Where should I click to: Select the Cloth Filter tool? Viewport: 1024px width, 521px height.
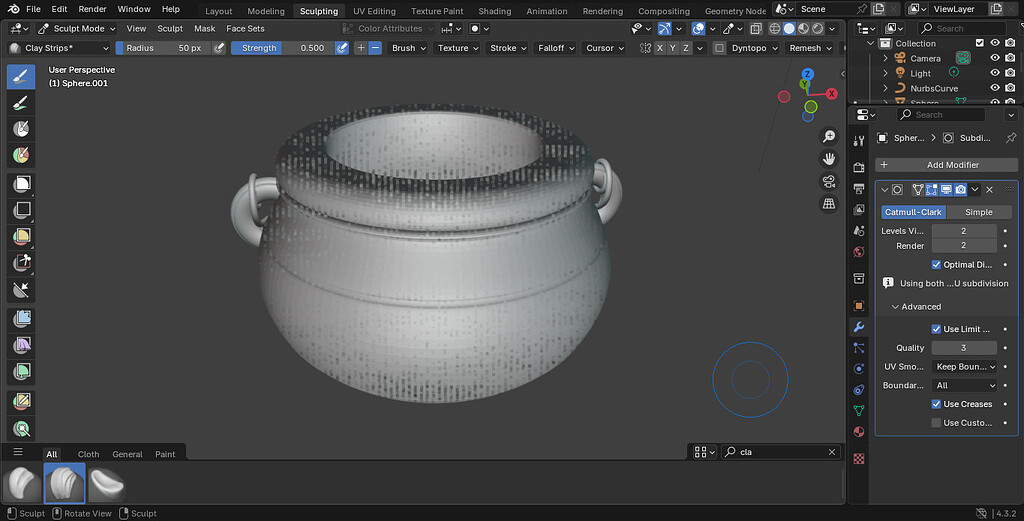(x=21, y=345)
